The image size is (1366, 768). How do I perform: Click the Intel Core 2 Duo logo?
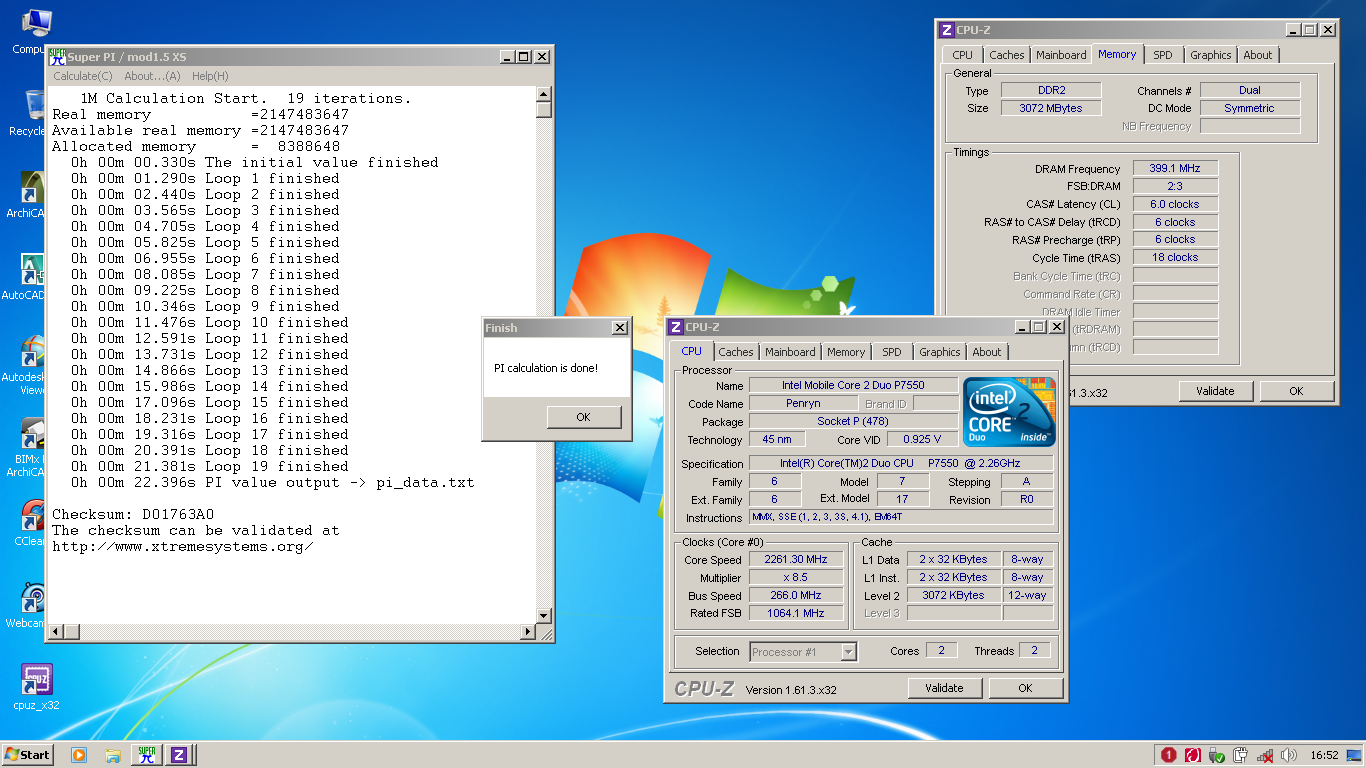point(1009,412)
